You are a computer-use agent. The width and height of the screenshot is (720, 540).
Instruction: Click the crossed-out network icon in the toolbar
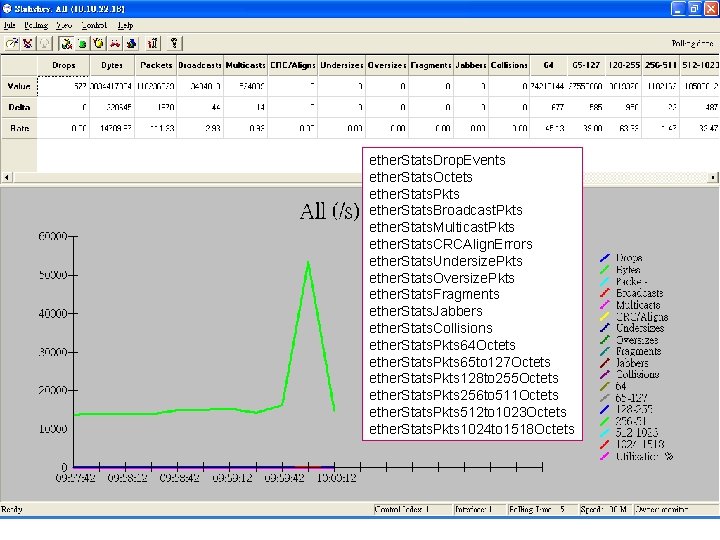point(28,43)
